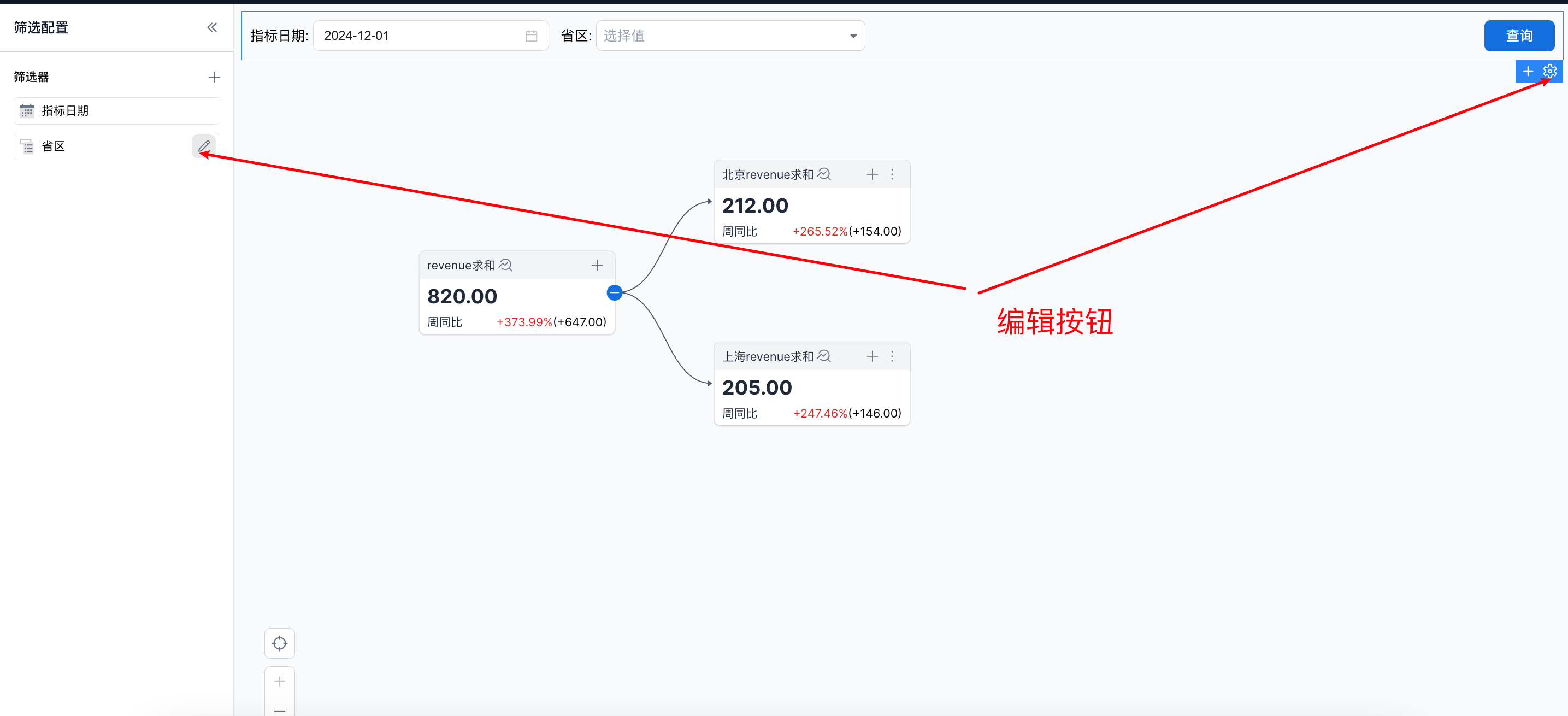The width and height of the screenshot is (1568, 716).
Task: Collapse the 筛选配置 sidebar panel
Action: point(212,27)
